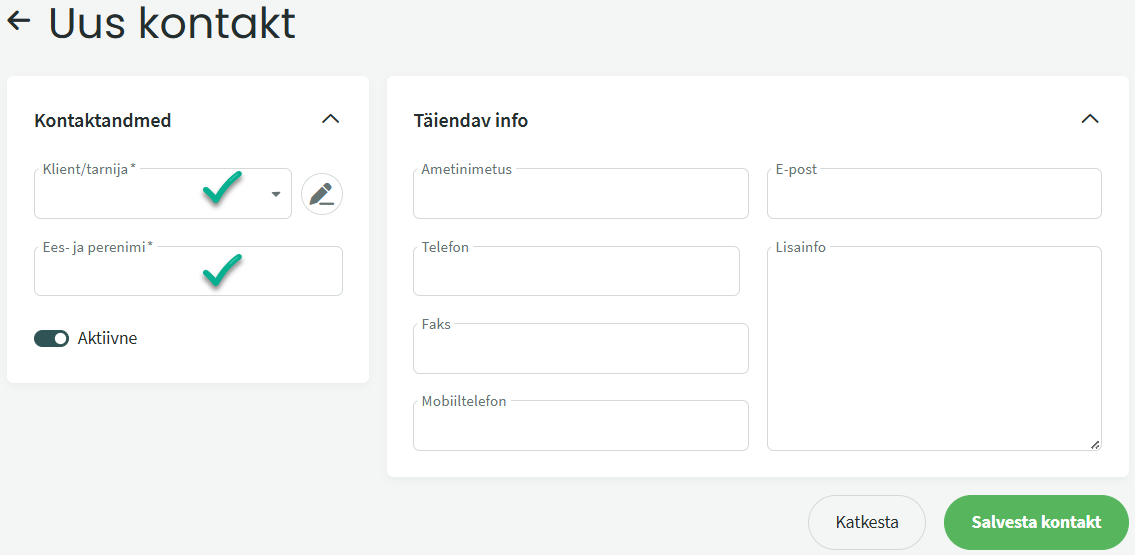Click the Telefon text box

point(576,273)
